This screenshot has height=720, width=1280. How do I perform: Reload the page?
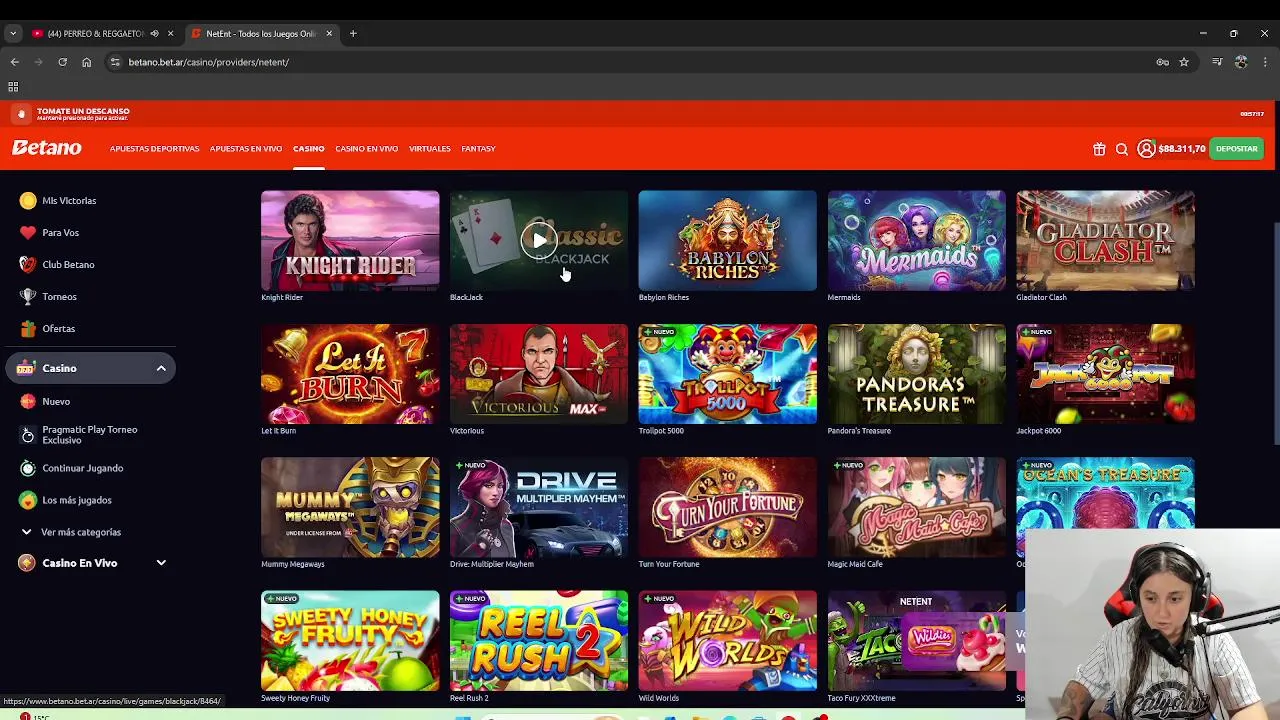click(62, 62)
